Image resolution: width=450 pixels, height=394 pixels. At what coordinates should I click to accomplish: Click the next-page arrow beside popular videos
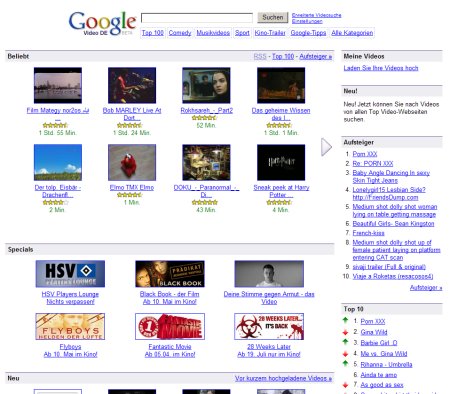326,147
